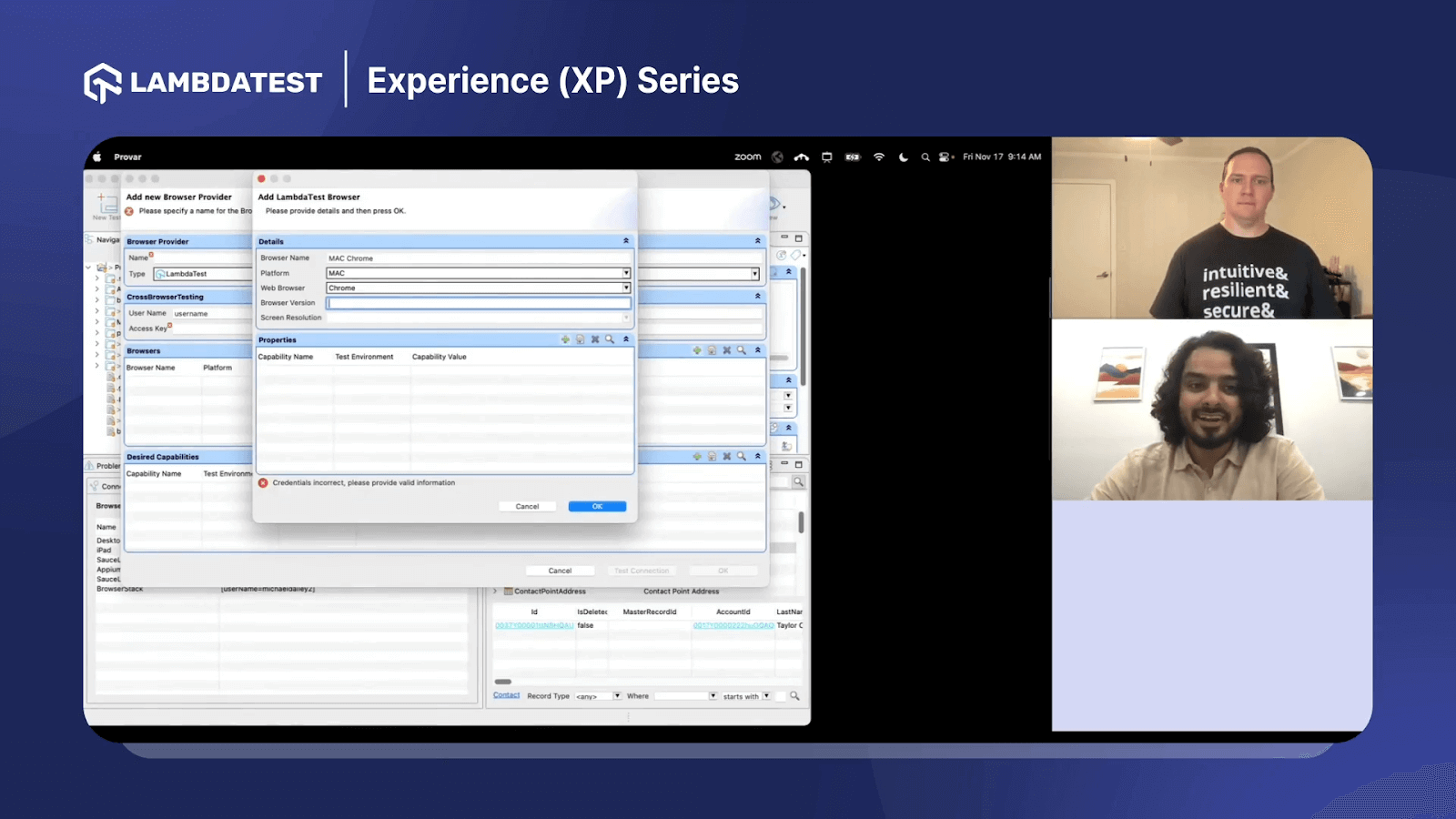Viewport: 1456px width, 819px height.
Task: Open the Record Type dropdown
Action: click(x=617, y=696)
